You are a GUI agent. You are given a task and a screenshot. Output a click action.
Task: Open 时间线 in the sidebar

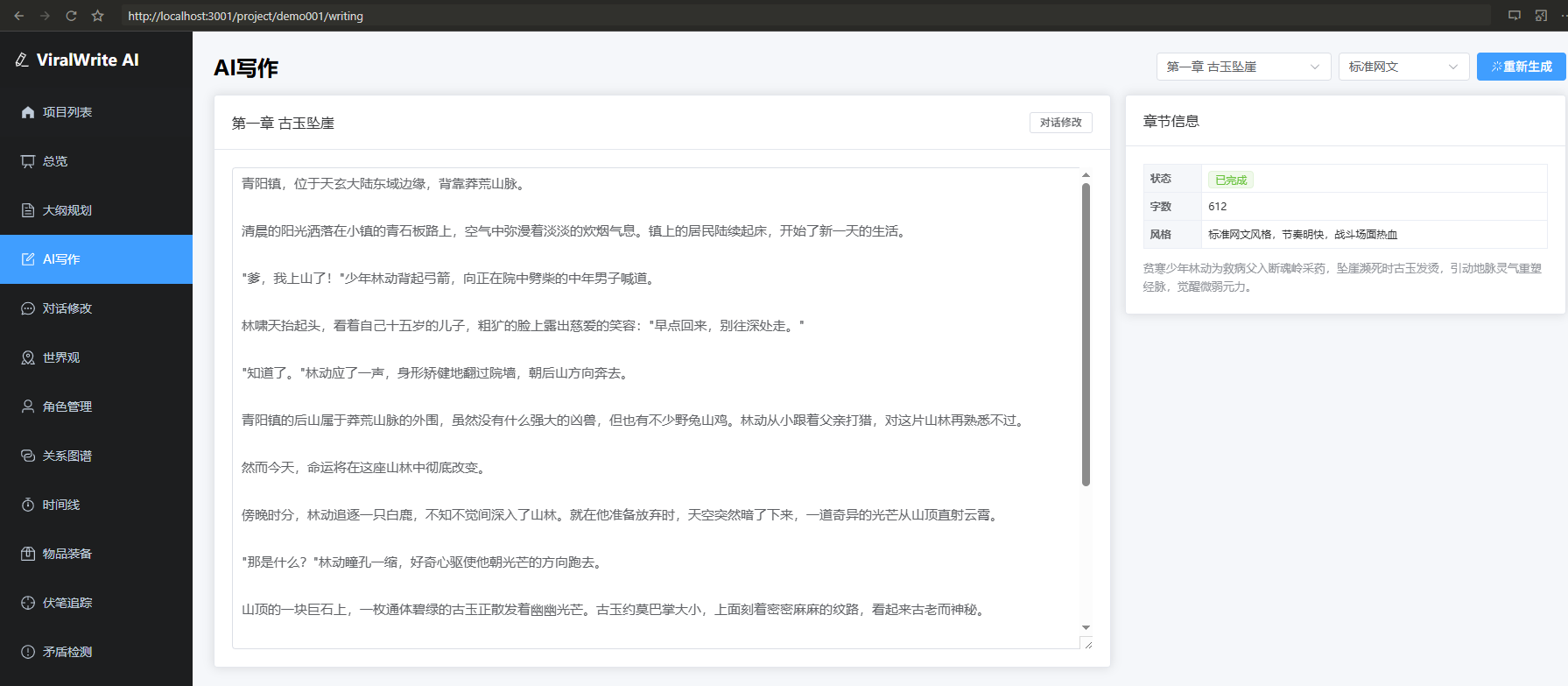96,505
